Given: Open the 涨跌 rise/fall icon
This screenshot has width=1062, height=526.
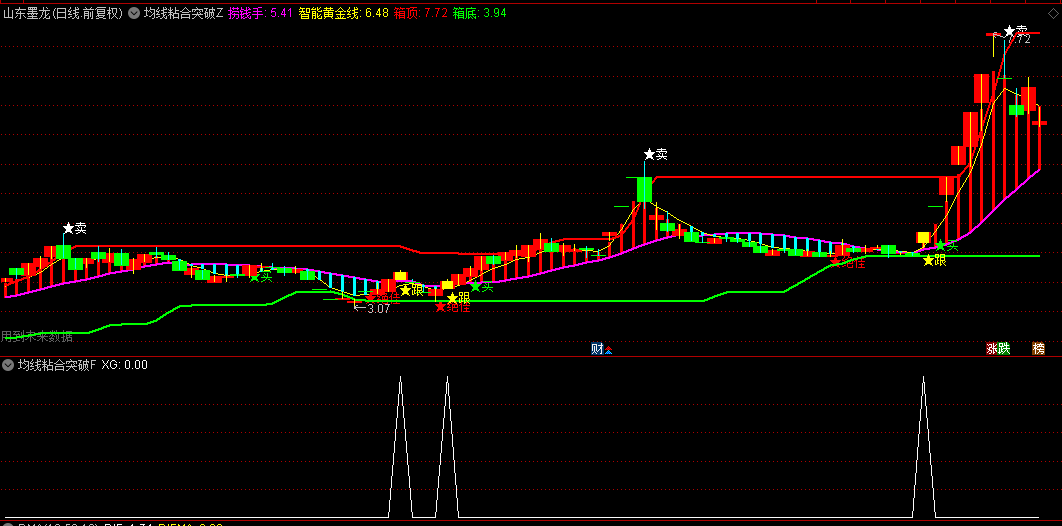Looking at the screenshot, I should pyautogui.click(x=998, y=349).
